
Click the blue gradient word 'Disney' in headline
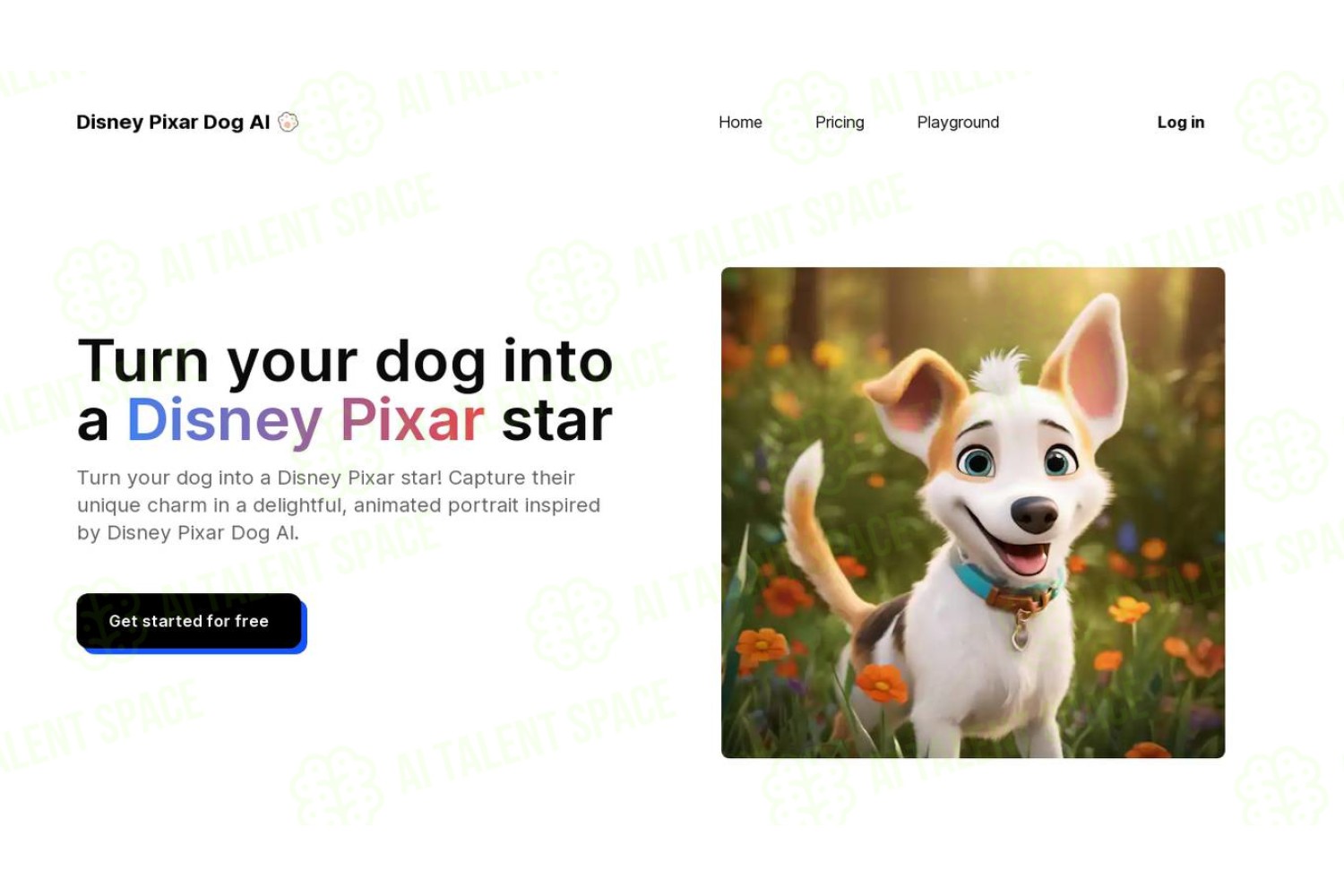coord(224,419)
